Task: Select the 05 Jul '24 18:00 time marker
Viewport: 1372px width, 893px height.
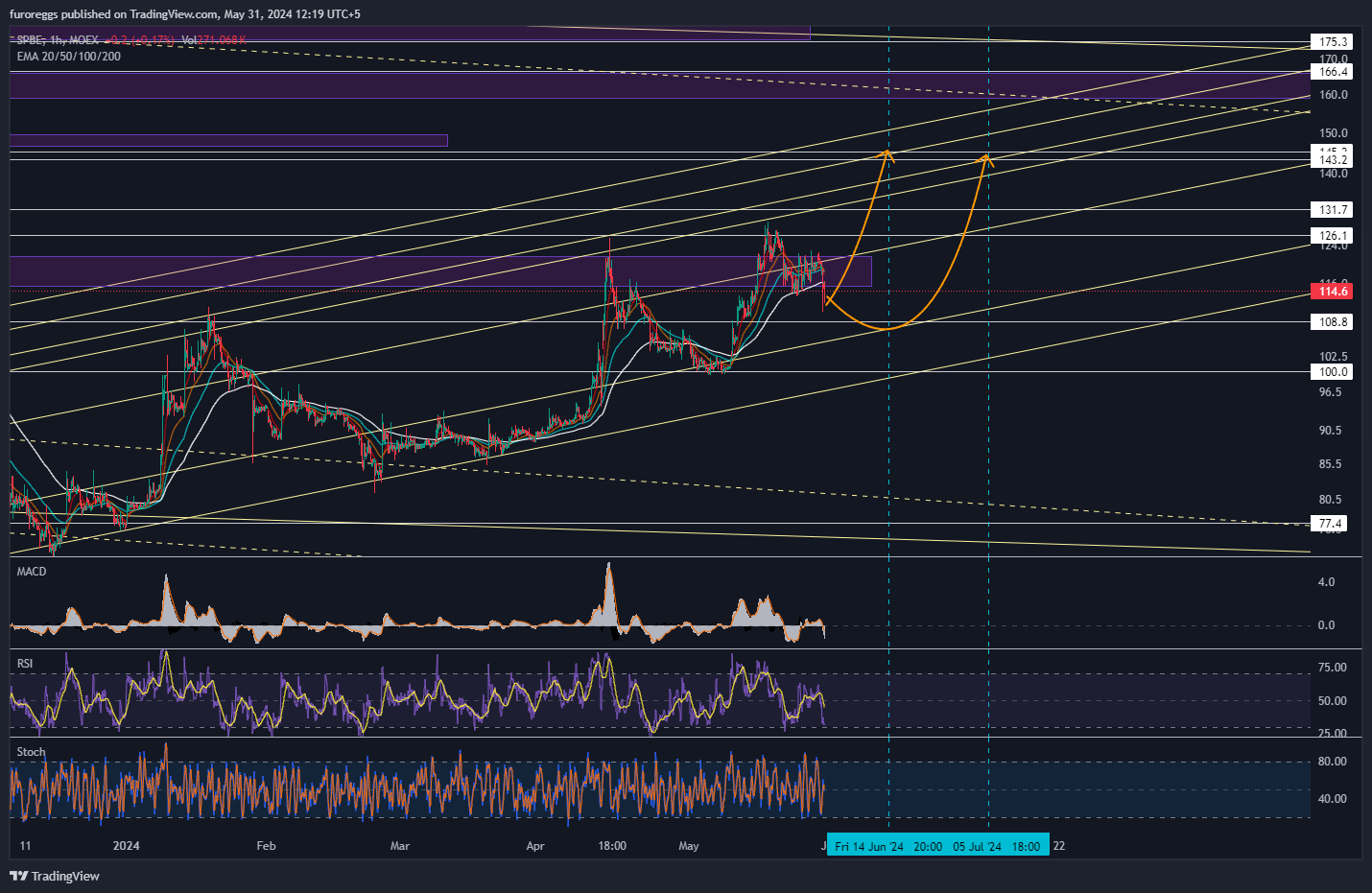Action: coord(997,846)
